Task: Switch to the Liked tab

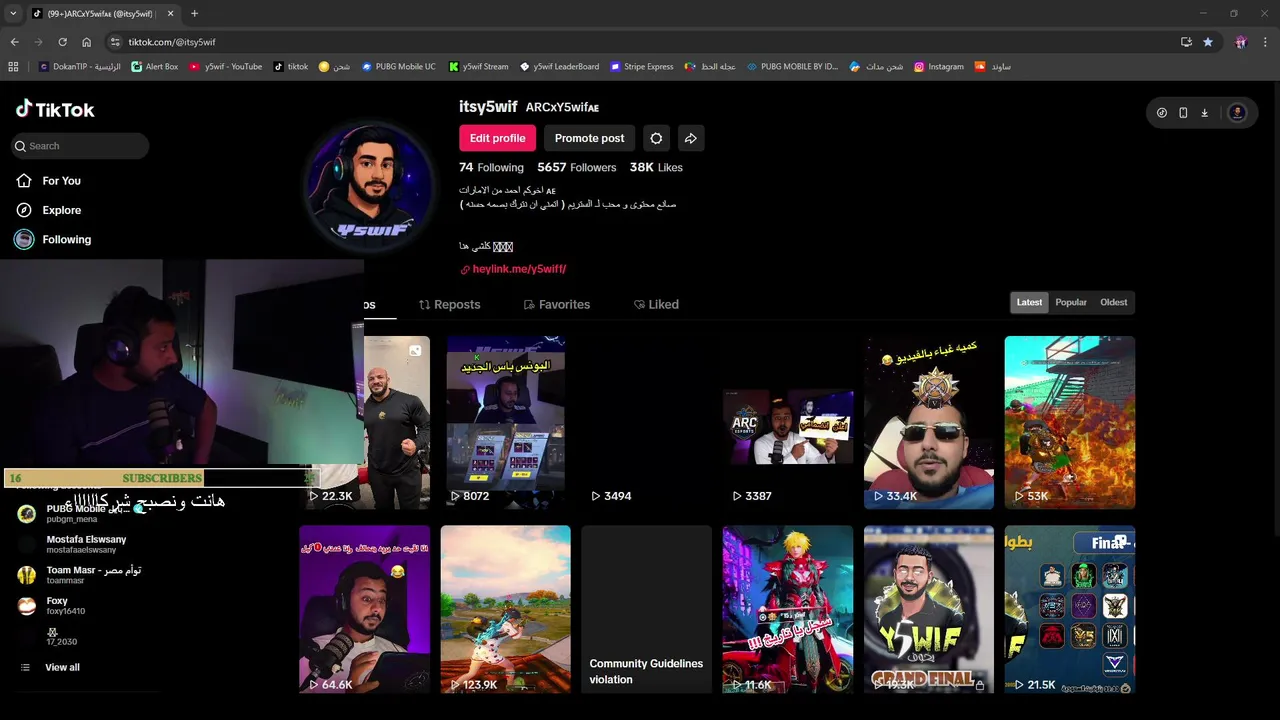Action: point(656,304)
